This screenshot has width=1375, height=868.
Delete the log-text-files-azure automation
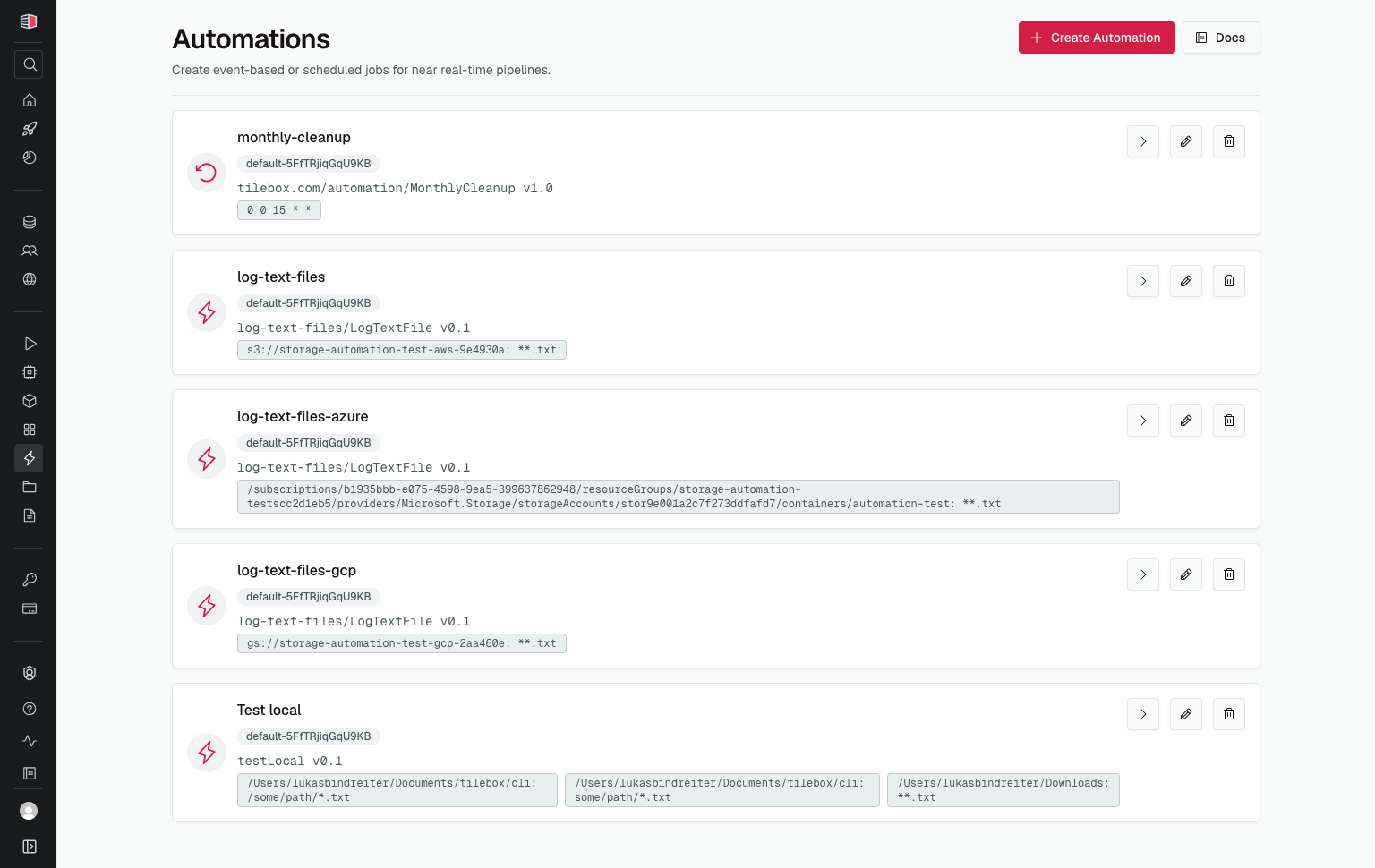(x=1229, y=421)
